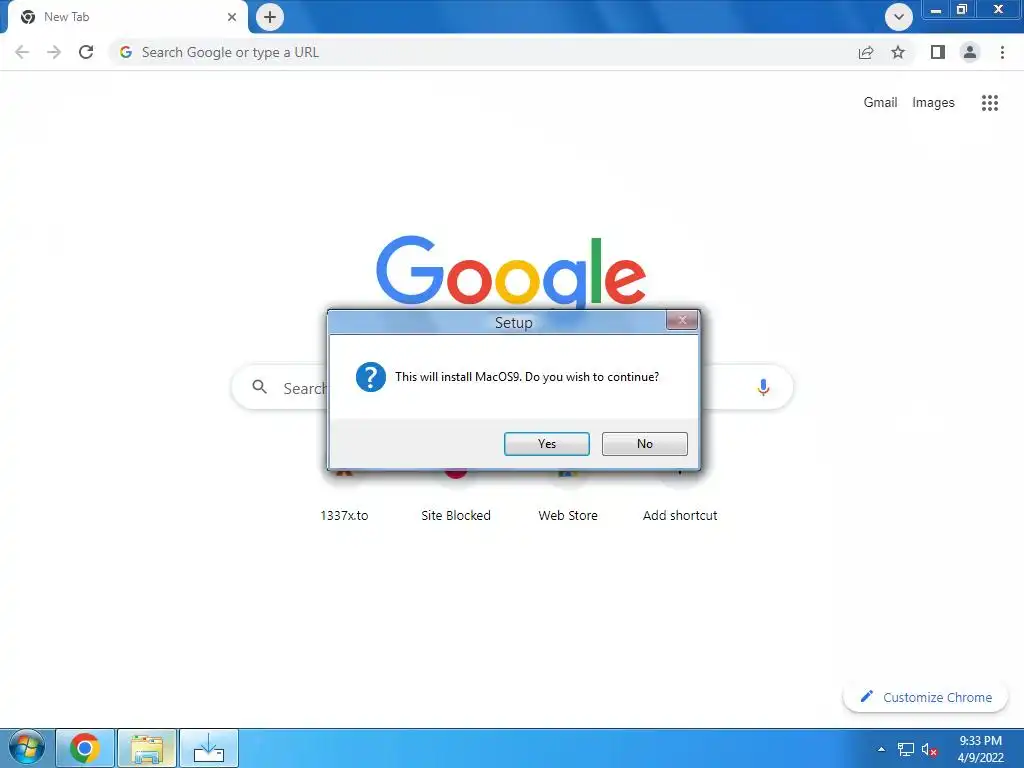Reload the current page
The height and width of the screenshot is (768, 1024).
tap(86, 52)
